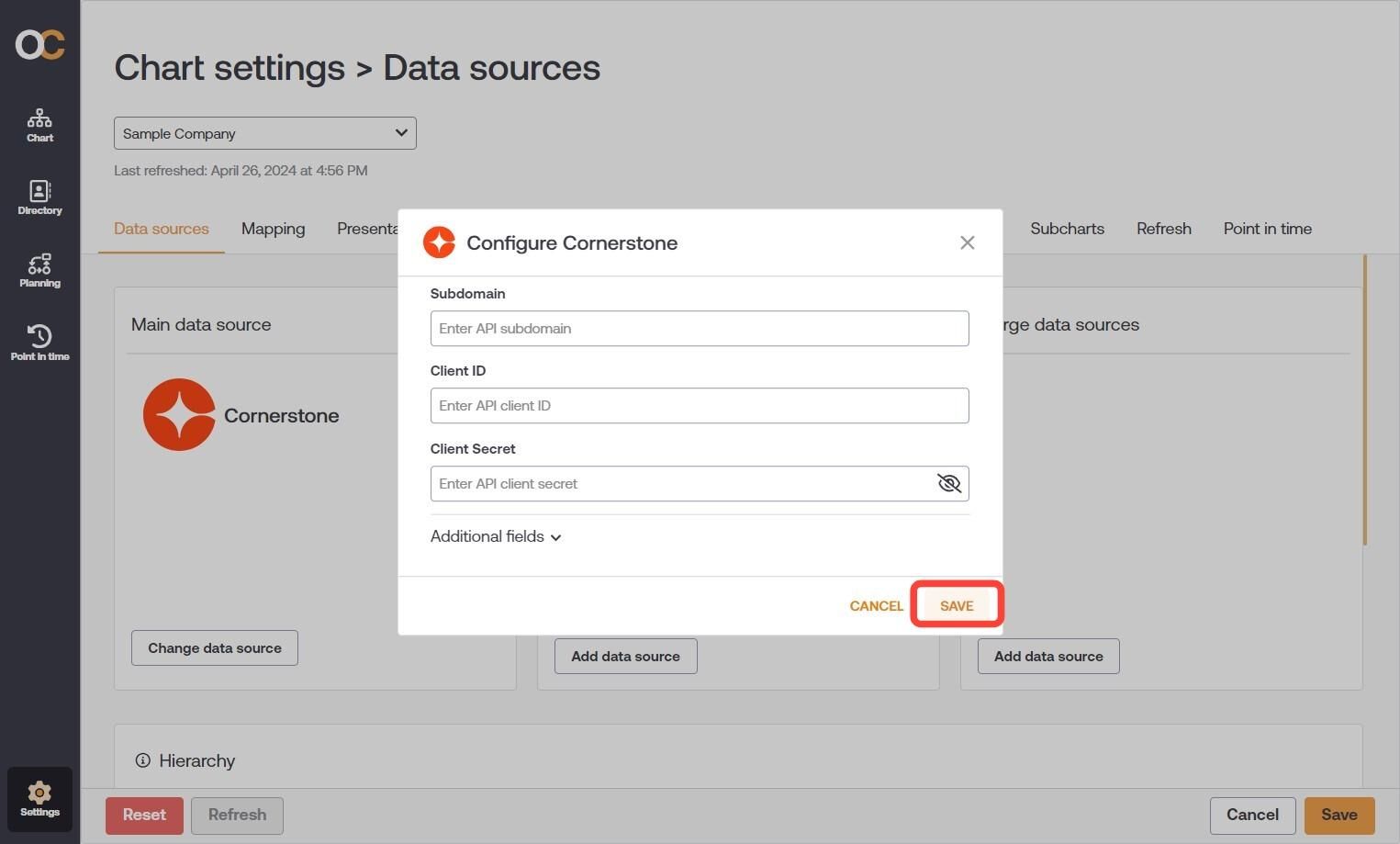Open the Chart sidebar icon
1400x844 pixels.
coord(39,126)
